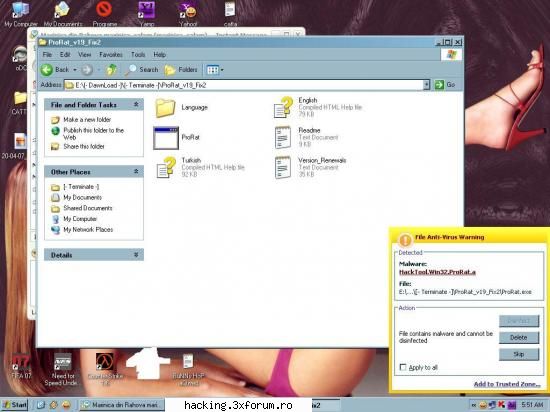Click the green Back arrow icon
Viewport: 550px width, 412px height.
pos(47,70)
